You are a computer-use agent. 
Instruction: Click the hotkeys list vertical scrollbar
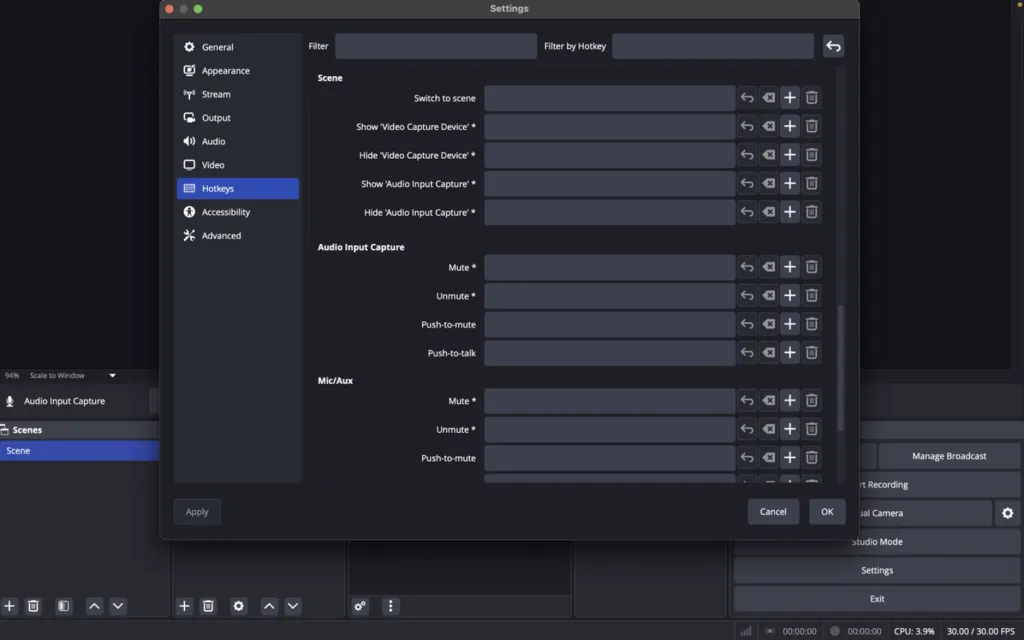(x=840, y=368)
